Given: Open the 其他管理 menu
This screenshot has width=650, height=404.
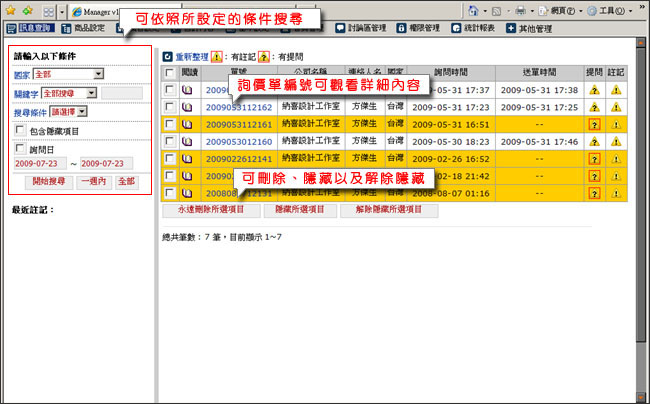Looking at the screenshot, I should [529, 28].
